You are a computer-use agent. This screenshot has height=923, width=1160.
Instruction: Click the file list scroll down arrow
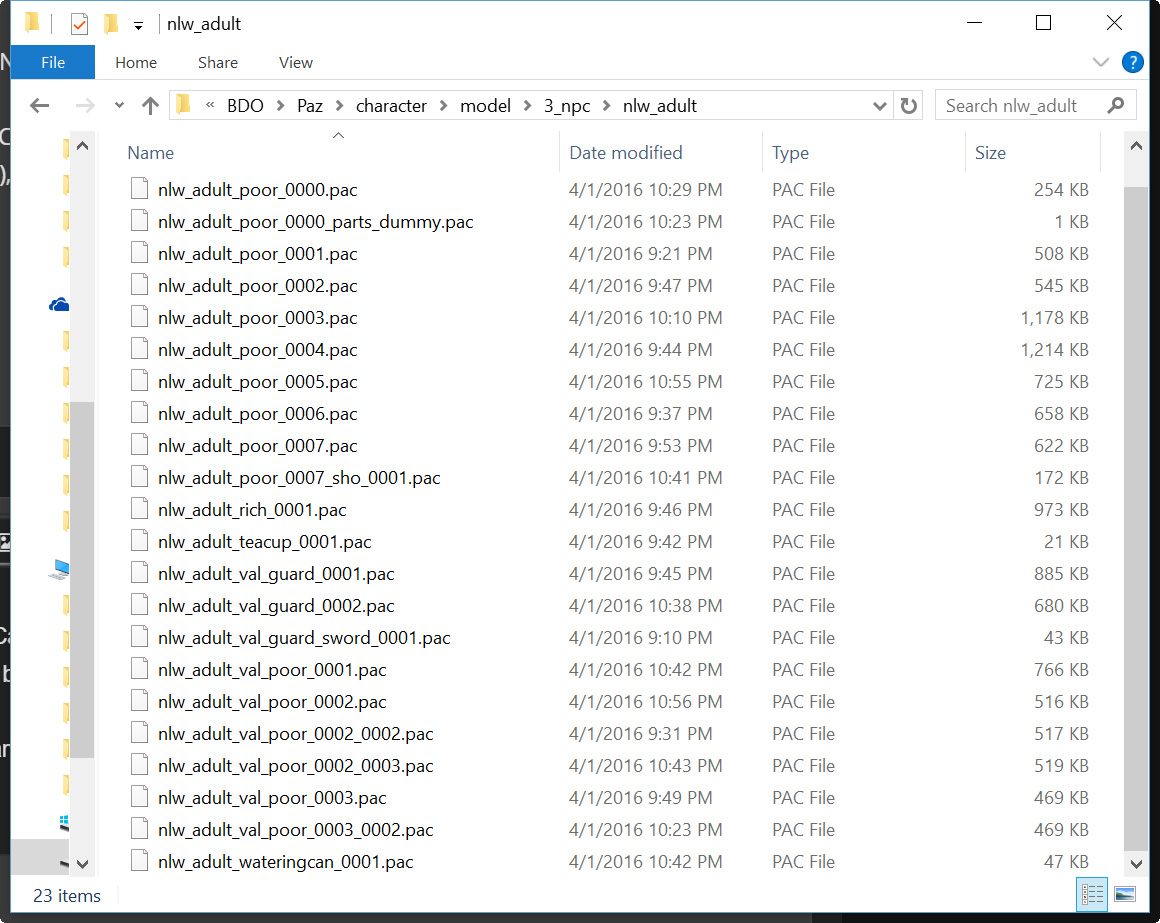point(1136,863)
